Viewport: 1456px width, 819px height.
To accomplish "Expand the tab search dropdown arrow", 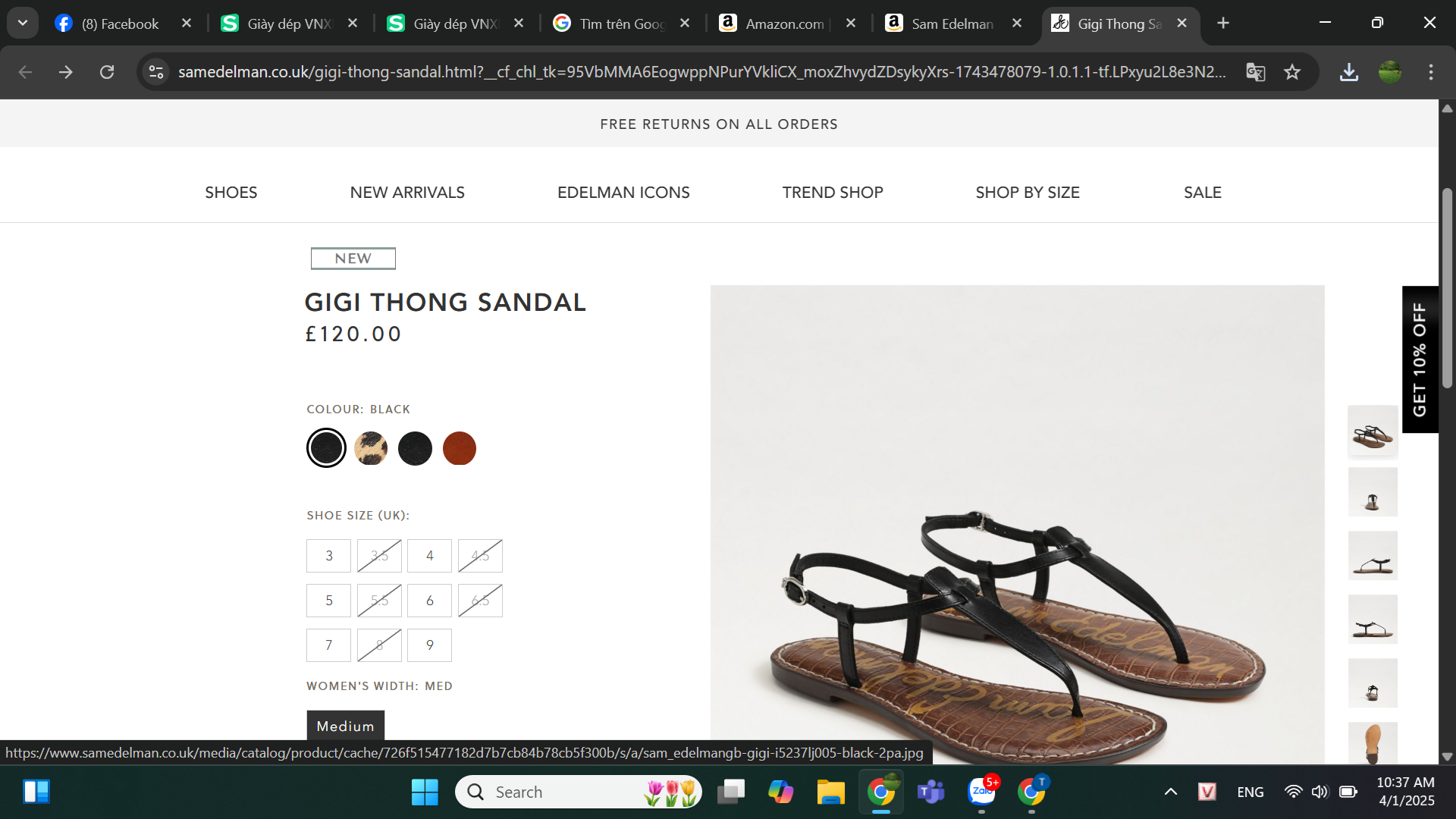I will pos(23,24).
